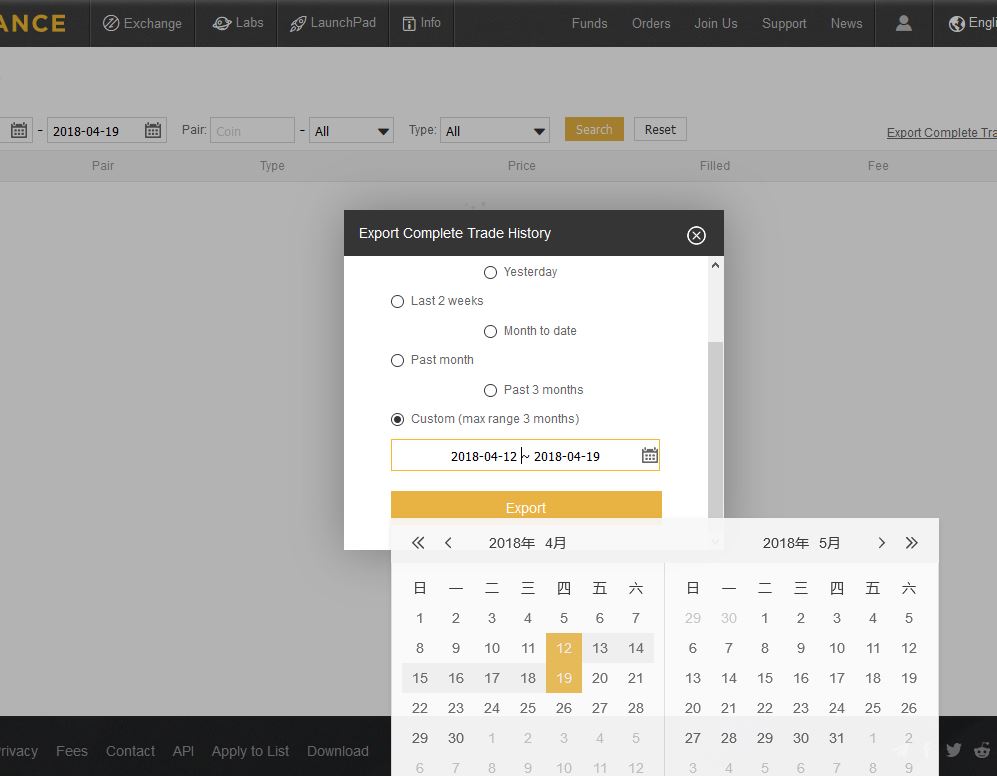
Task: Expand the Type dropdown set to All
Action: [495, 131]
